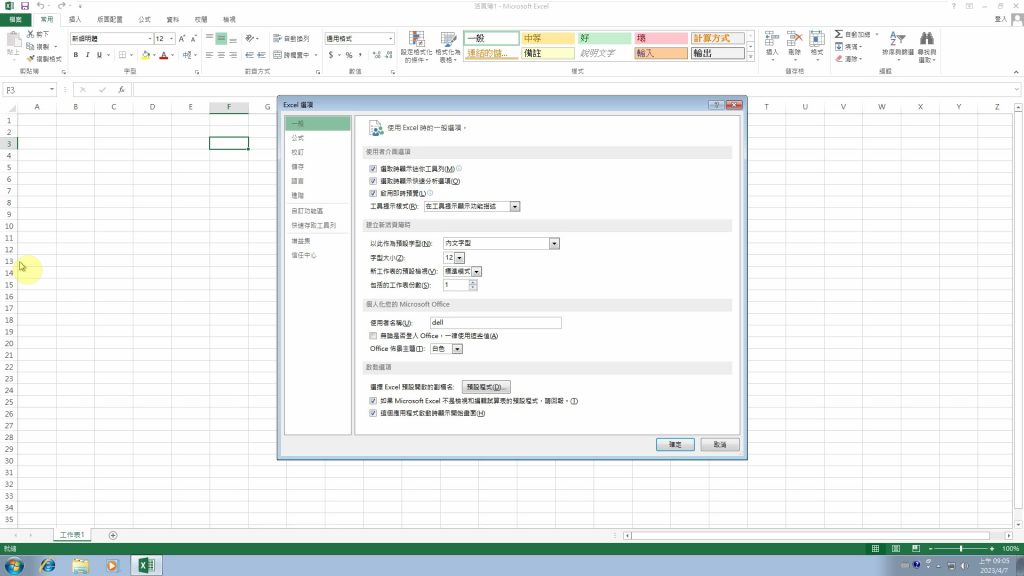The image size is (1024, 576).
Task: Click the Default Programs (D)... button
Action: click(485, 387)
